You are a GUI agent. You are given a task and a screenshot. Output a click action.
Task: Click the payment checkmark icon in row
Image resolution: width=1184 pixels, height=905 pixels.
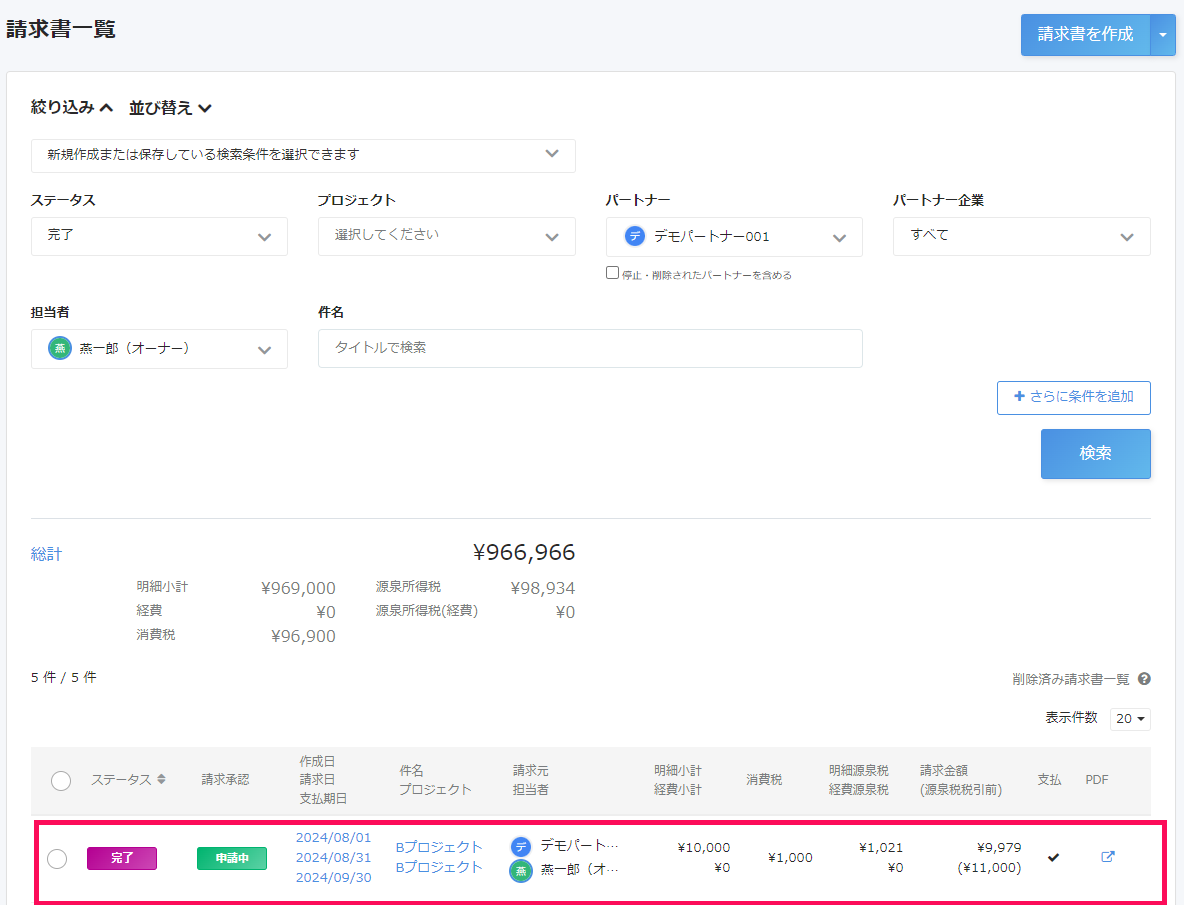[1053, 857]
